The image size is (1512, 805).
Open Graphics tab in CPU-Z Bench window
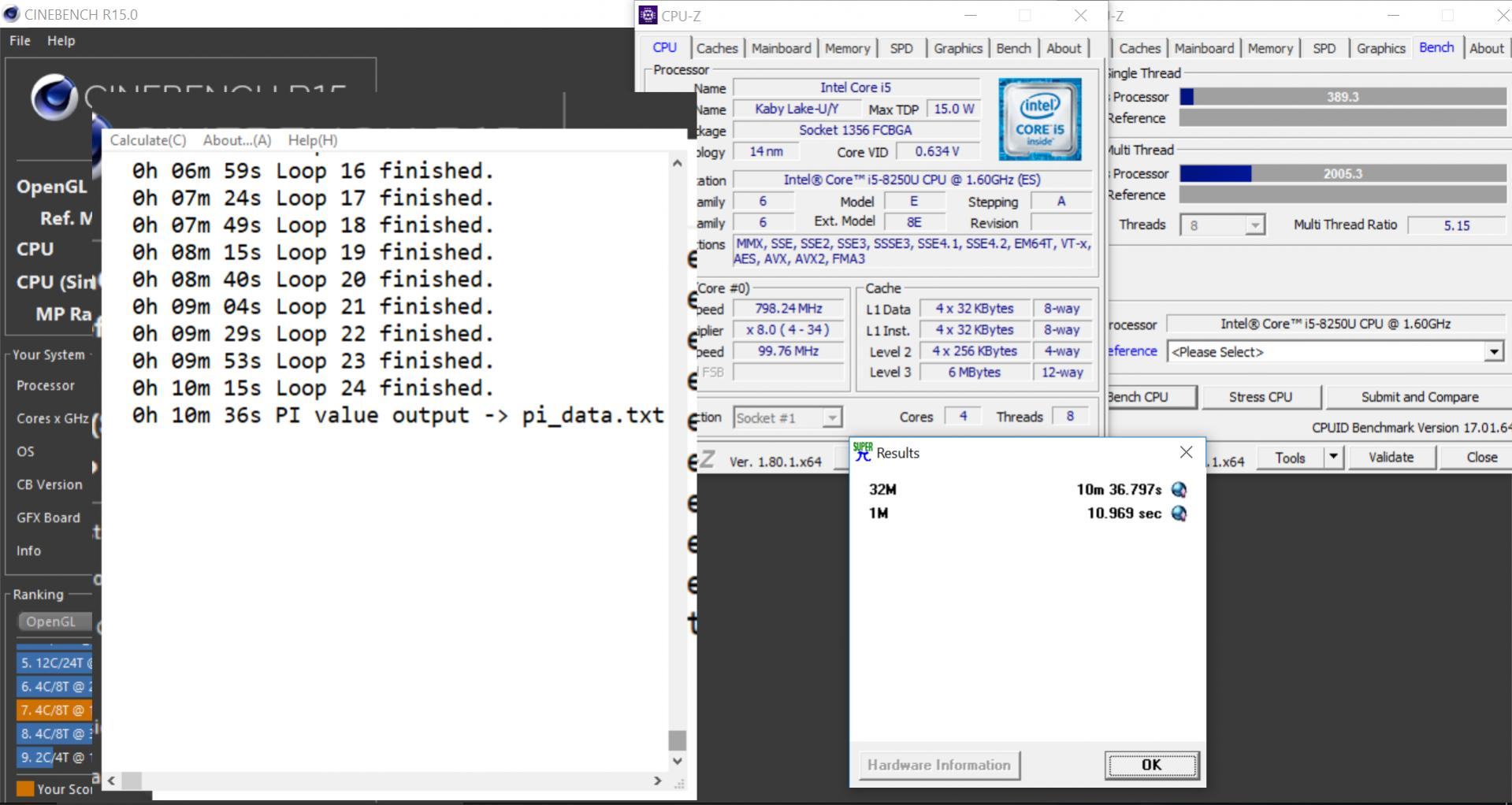[x=1381, y=48]
